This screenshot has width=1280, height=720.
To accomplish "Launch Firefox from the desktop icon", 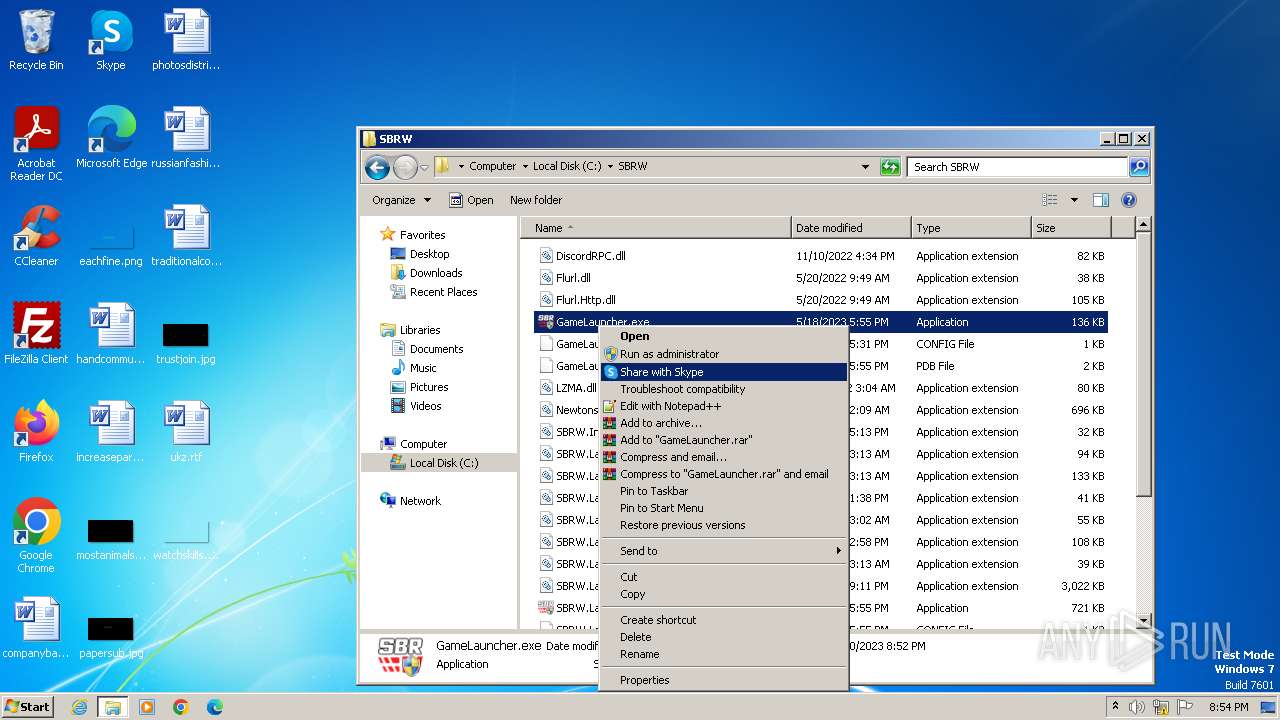I will (36, 432).
